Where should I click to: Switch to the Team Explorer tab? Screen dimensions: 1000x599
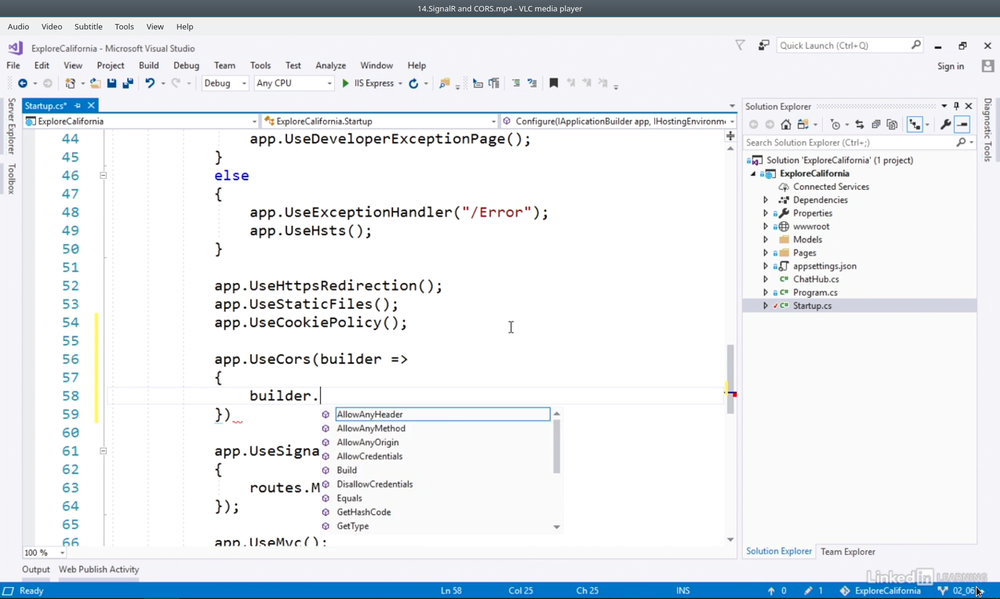[x=848, y=552]
